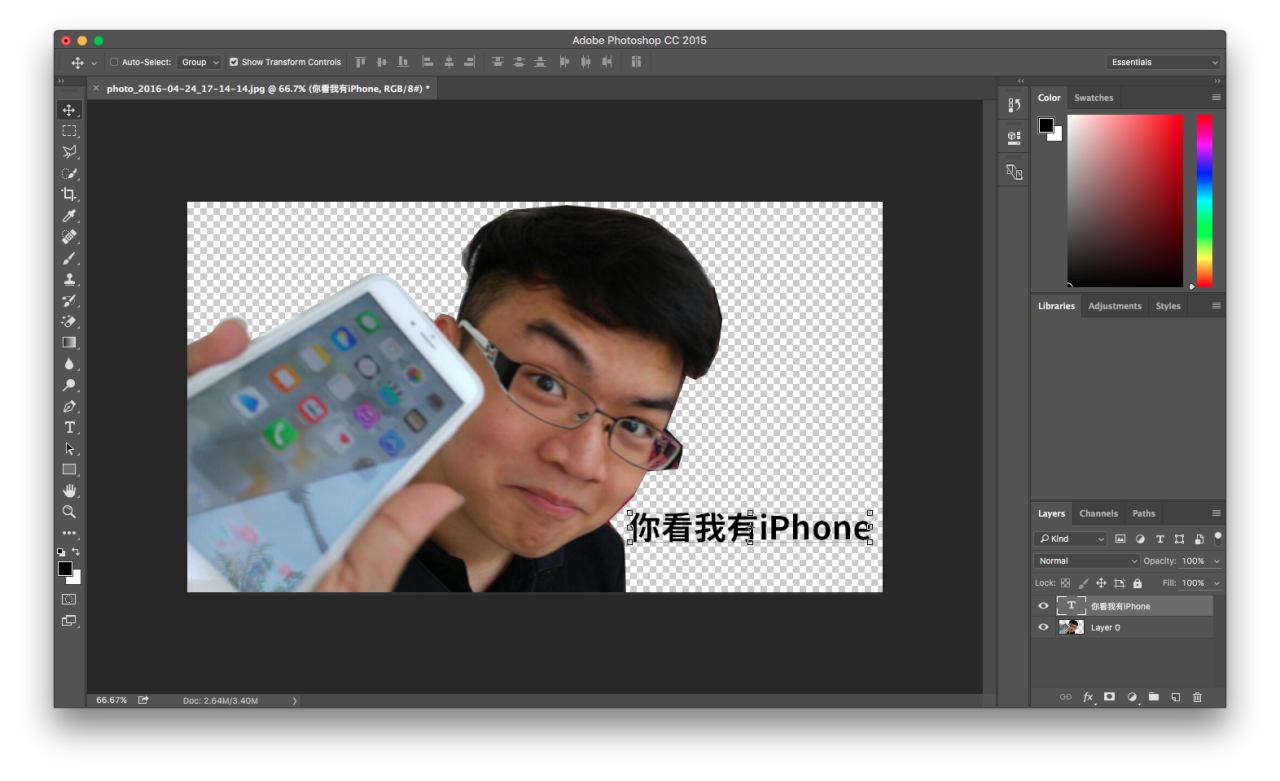Select the Quick Selection tool
The image size is (1280, 781).
click(69, 173)
